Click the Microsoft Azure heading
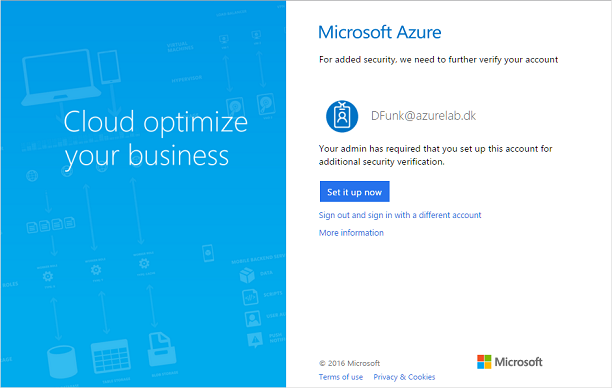This screenshot has height=388, width=612. click(379, 32)
